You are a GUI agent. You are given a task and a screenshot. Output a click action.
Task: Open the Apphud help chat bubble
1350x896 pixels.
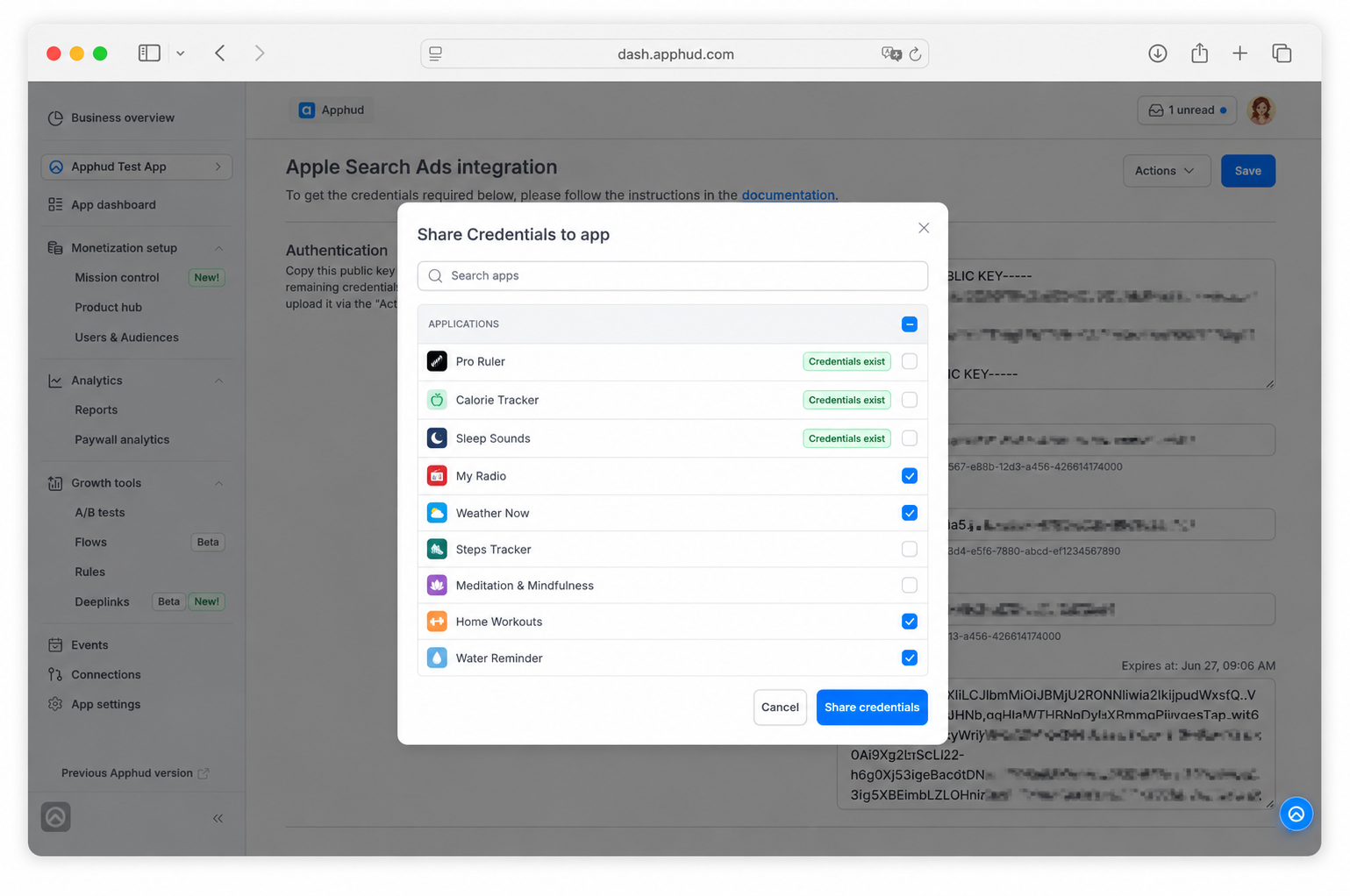1296,814
